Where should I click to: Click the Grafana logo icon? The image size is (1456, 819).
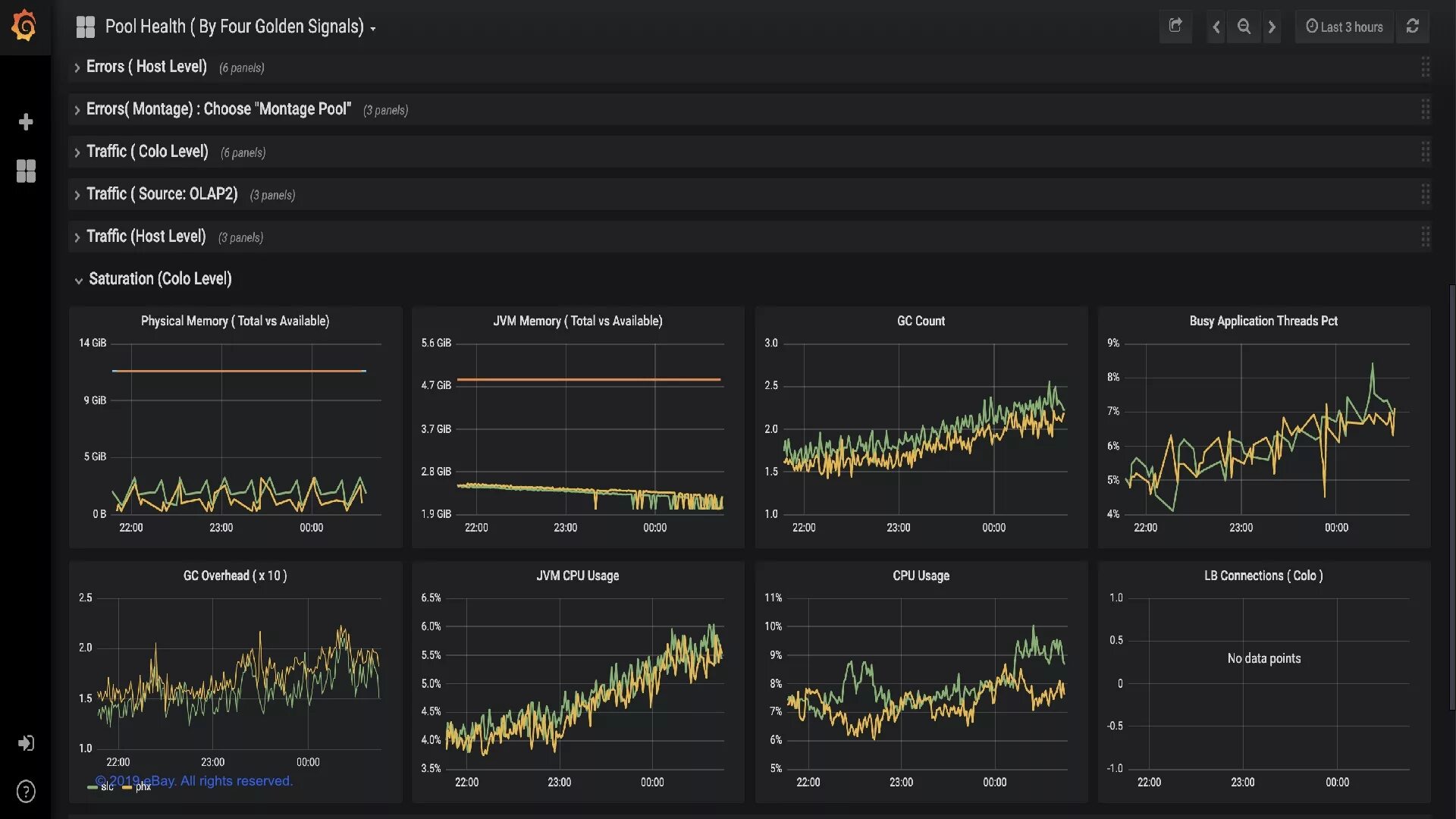coord(24,26)
